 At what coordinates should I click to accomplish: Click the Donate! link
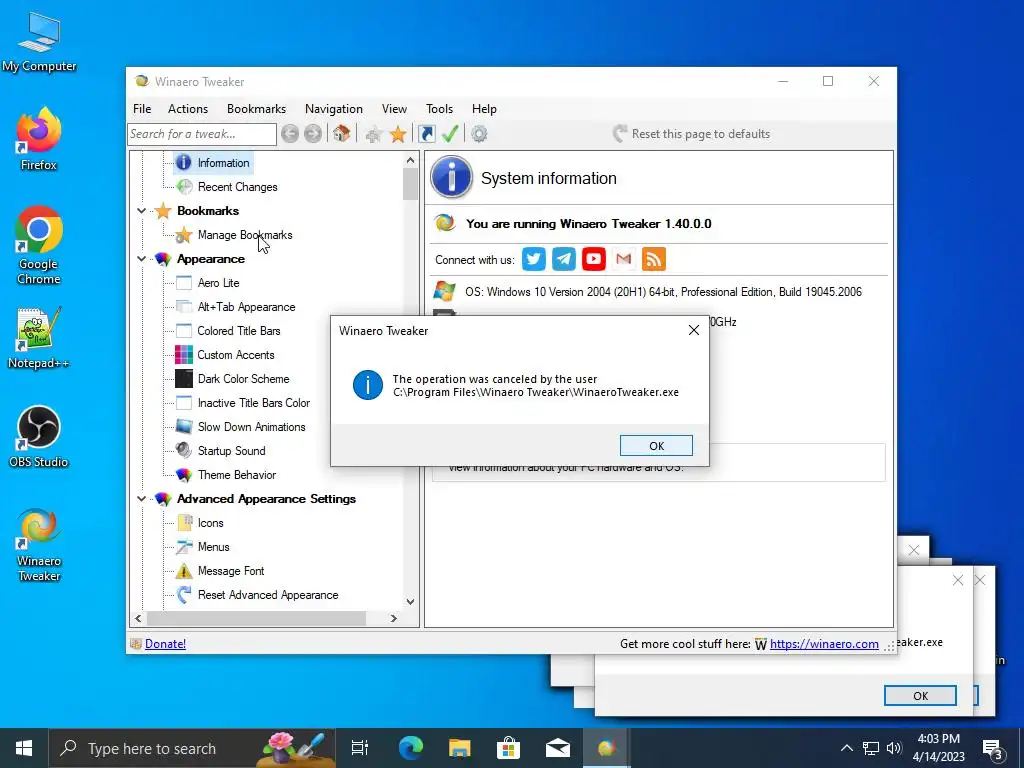click(165, 644)
